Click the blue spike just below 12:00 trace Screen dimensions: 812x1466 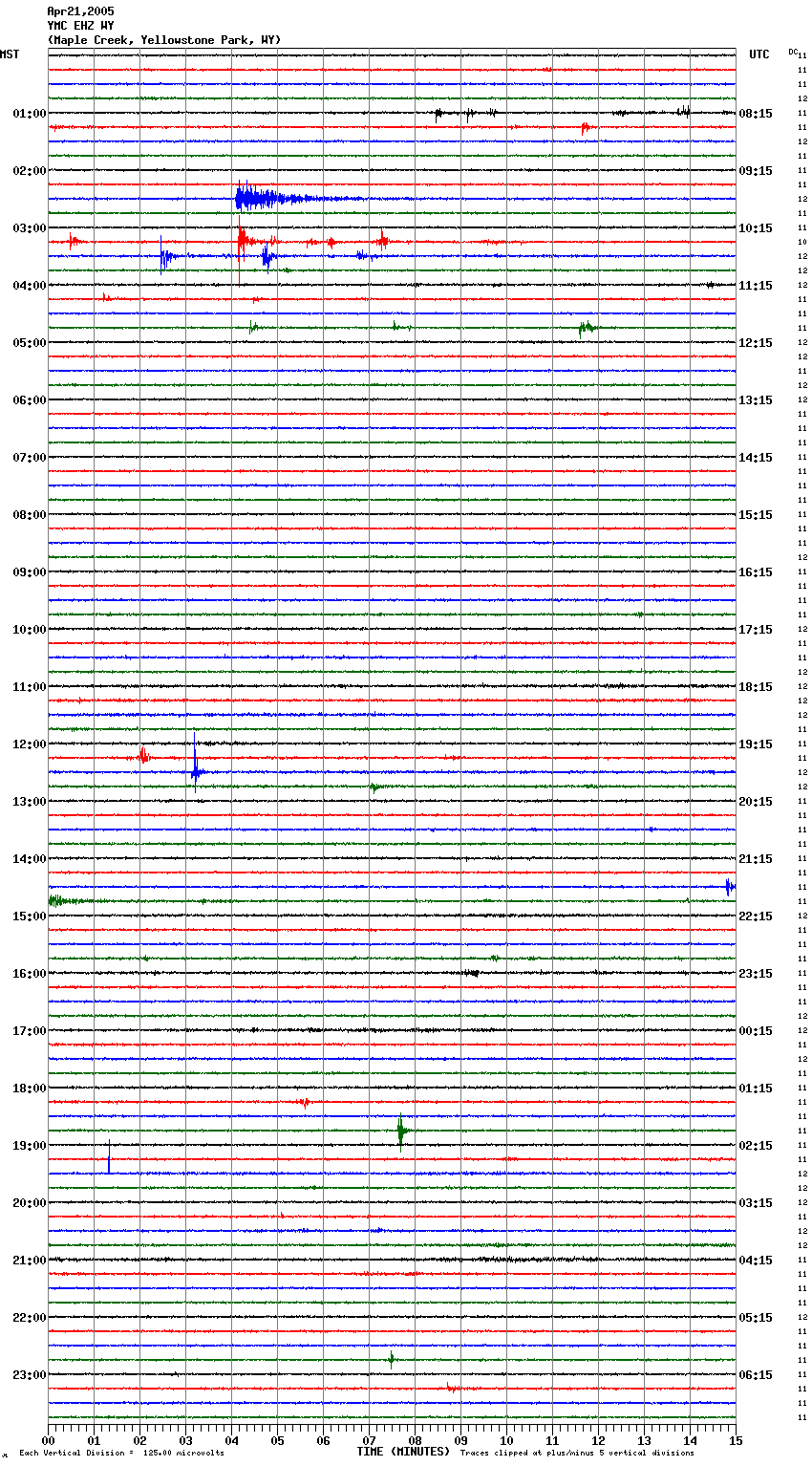pyautogui.click(x=195, y=763)
